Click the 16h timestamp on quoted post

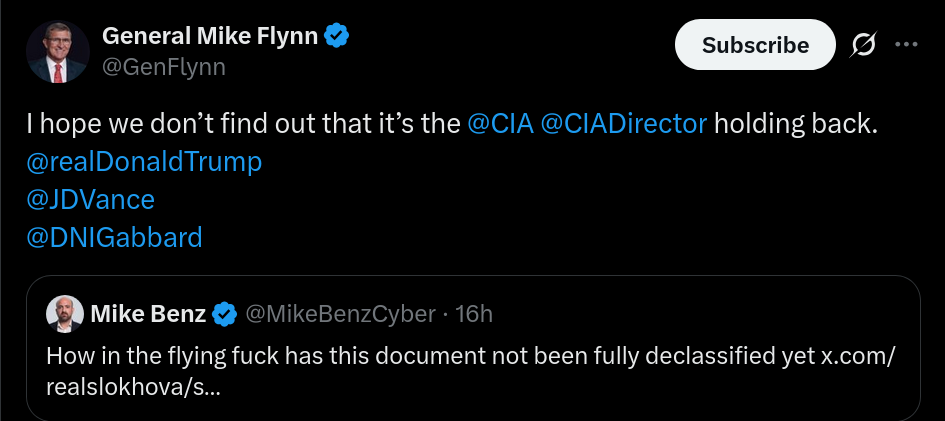474,314
